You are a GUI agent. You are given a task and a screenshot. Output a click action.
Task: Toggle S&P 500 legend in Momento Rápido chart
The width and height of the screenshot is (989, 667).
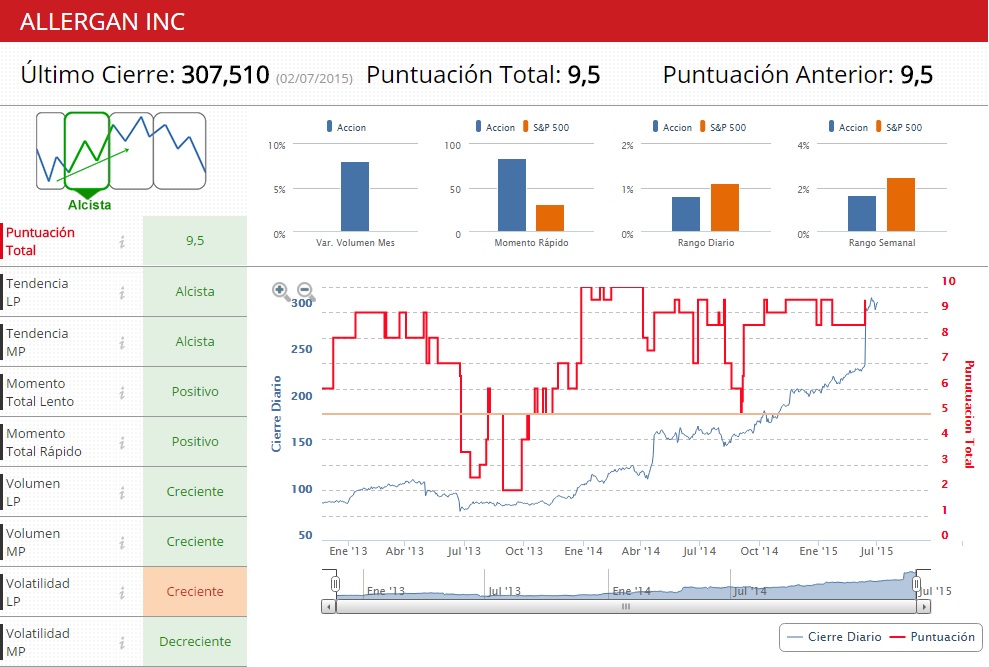(x=546, y=127)
